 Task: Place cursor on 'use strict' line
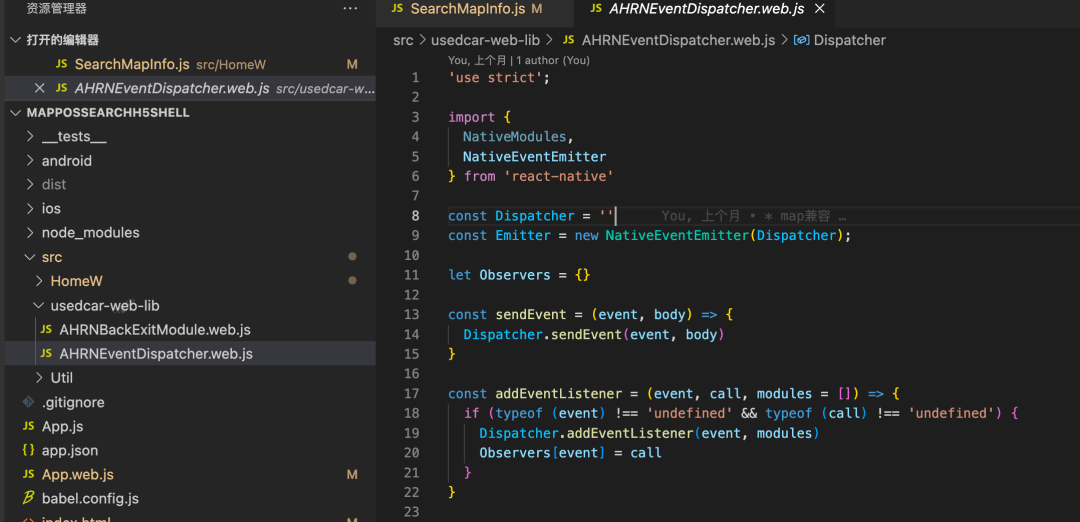coord(499,78)
